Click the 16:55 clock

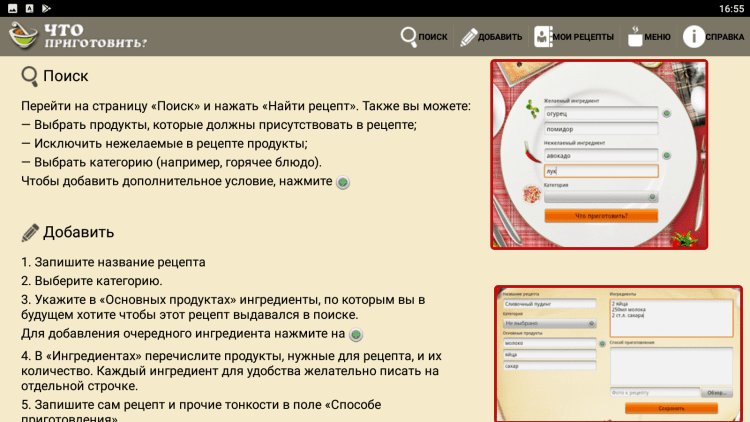pyautogui.click(x=731, y=9)
